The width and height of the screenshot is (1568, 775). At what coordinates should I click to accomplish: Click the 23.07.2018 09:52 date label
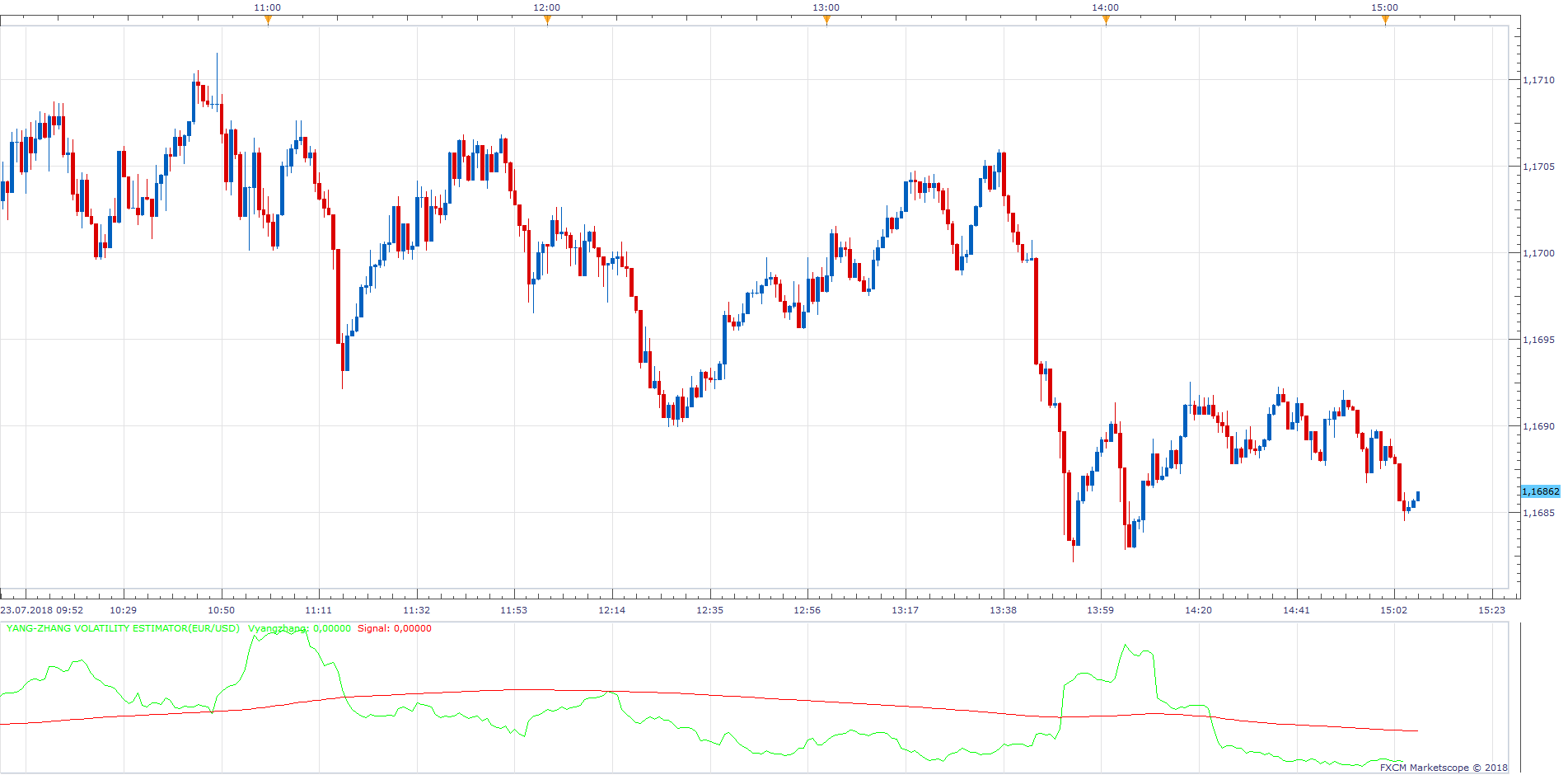click(x=42, y=610)
